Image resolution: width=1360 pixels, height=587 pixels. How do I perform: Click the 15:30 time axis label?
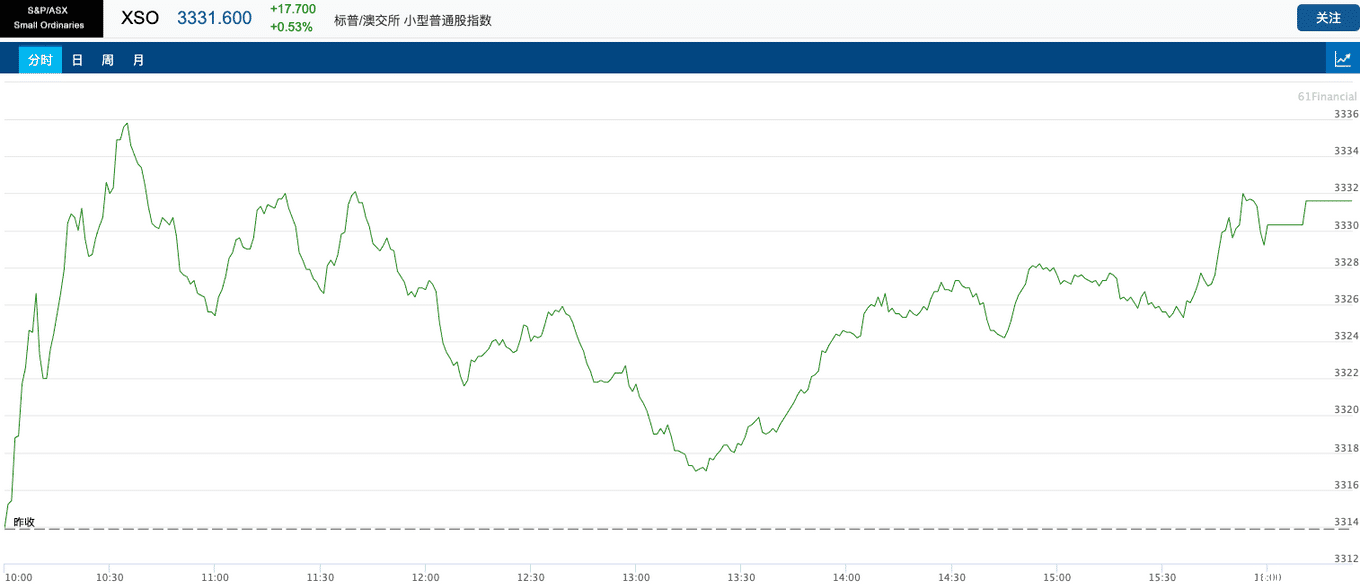[x=1162, y=577]
